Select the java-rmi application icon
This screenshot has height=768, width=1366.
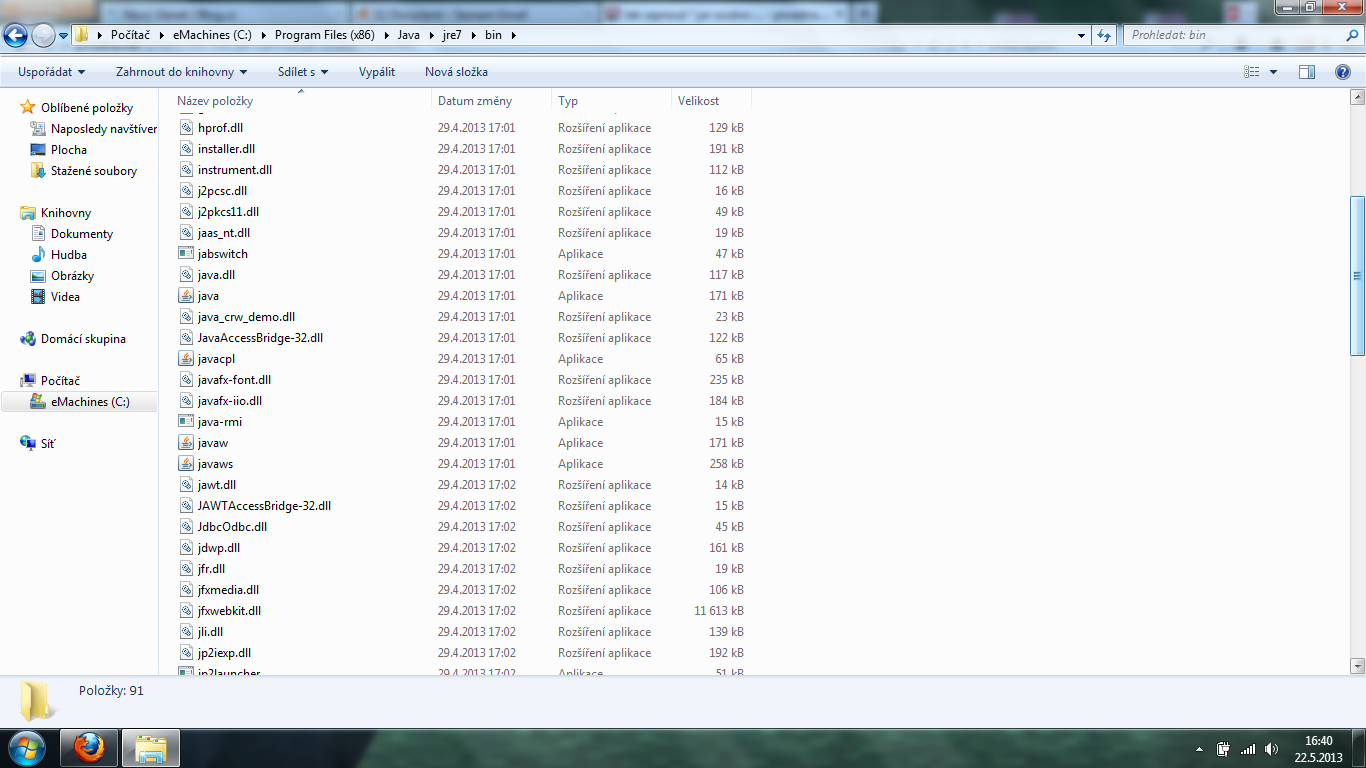[x=186, y=422]
